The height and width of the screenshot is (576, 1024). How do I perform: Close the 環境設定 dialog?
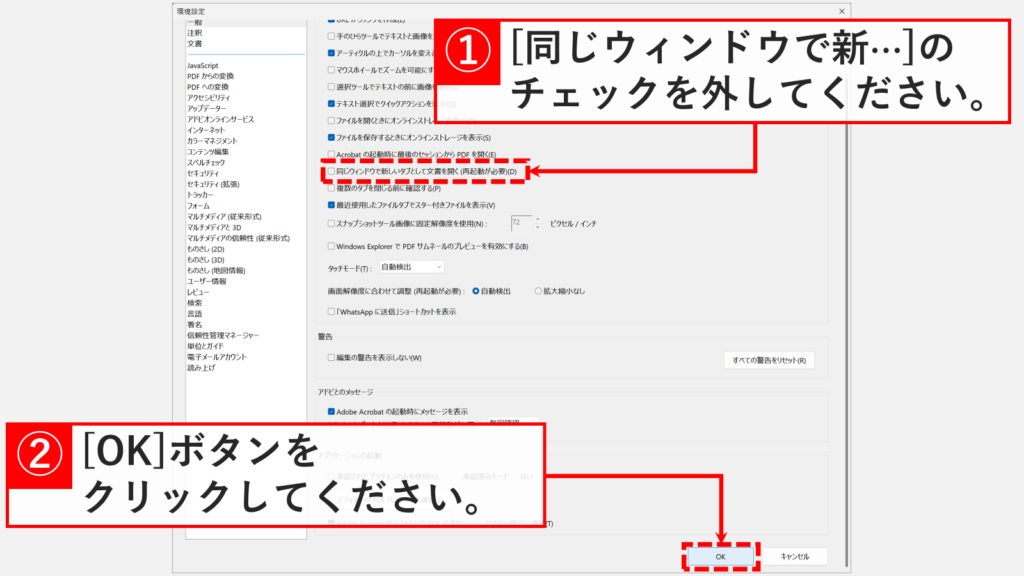(x=842, y=11)
